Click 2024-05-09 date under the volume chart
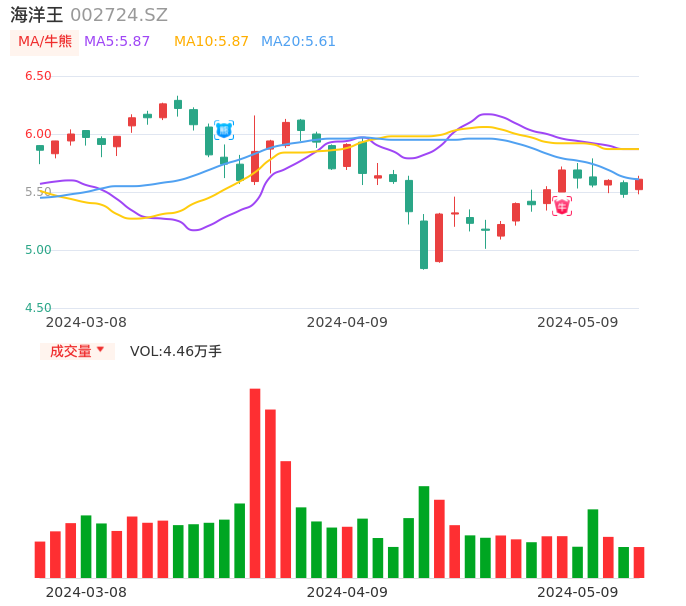This screenshot has height=606, width=686. [577, 592]
